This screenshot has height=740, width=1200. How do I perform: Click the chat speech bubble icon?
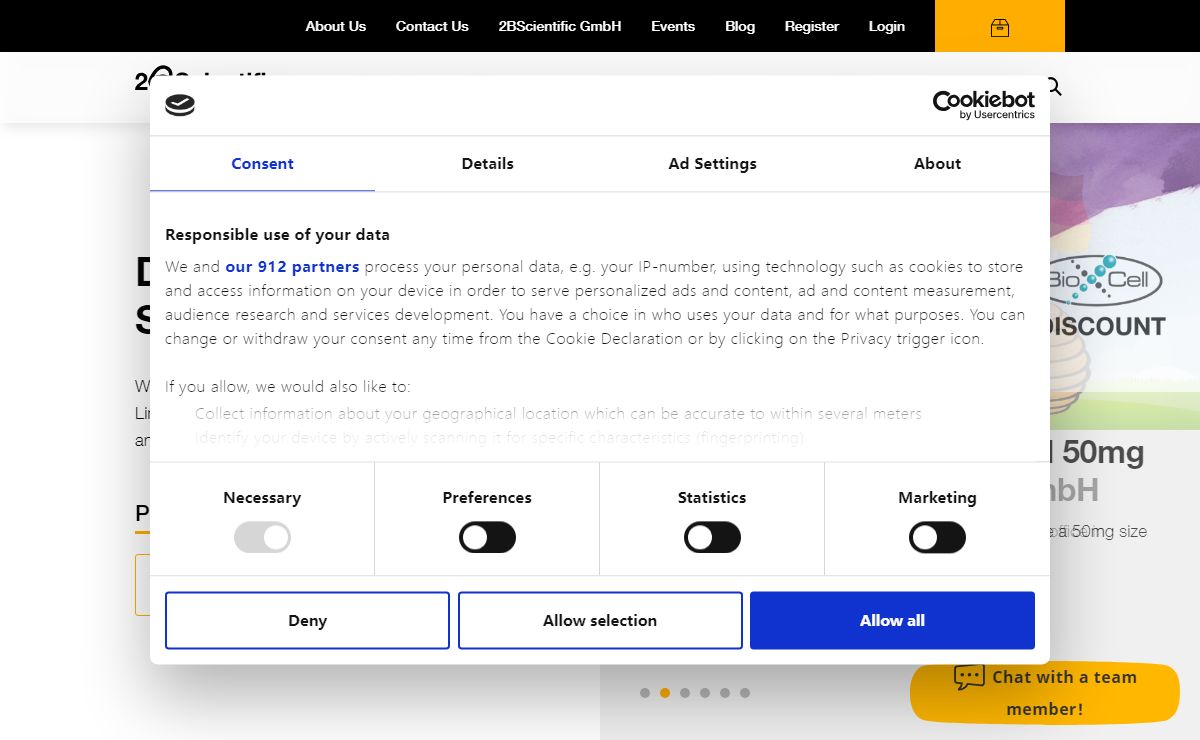click(969, 677)
